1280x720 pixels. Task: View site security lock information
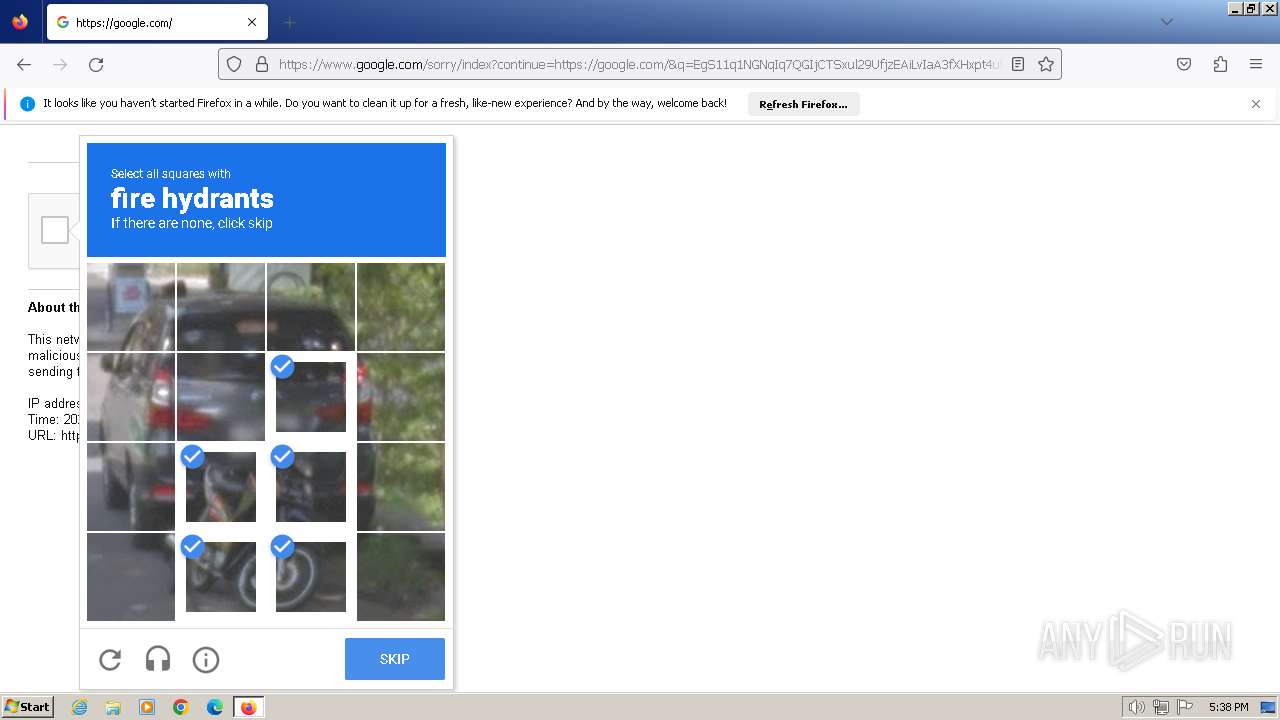click(262, 64)
